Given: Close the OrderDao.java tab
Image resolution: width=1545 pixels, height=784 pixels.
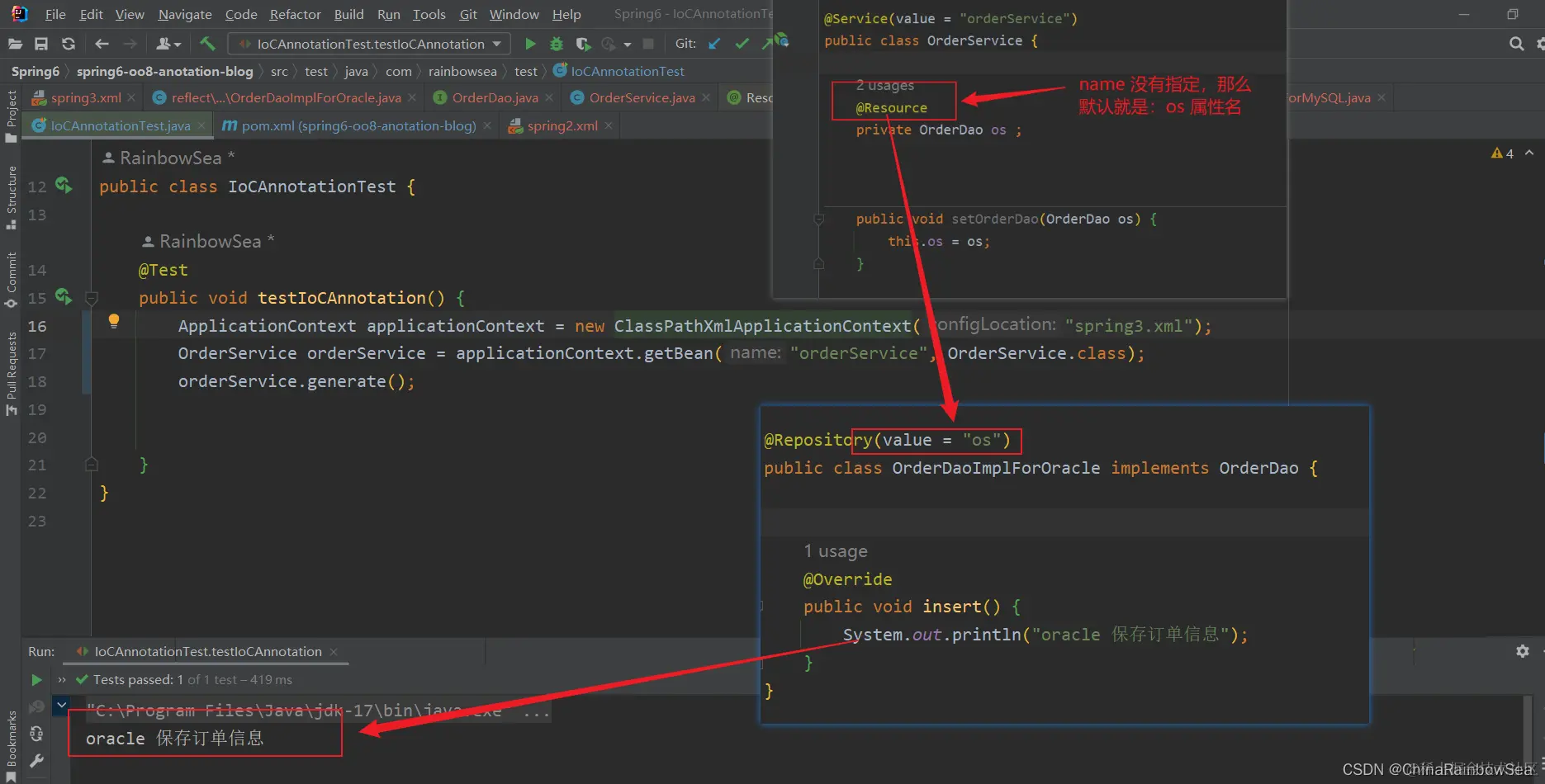Looking at the screenshot, I should click(549, 97).
